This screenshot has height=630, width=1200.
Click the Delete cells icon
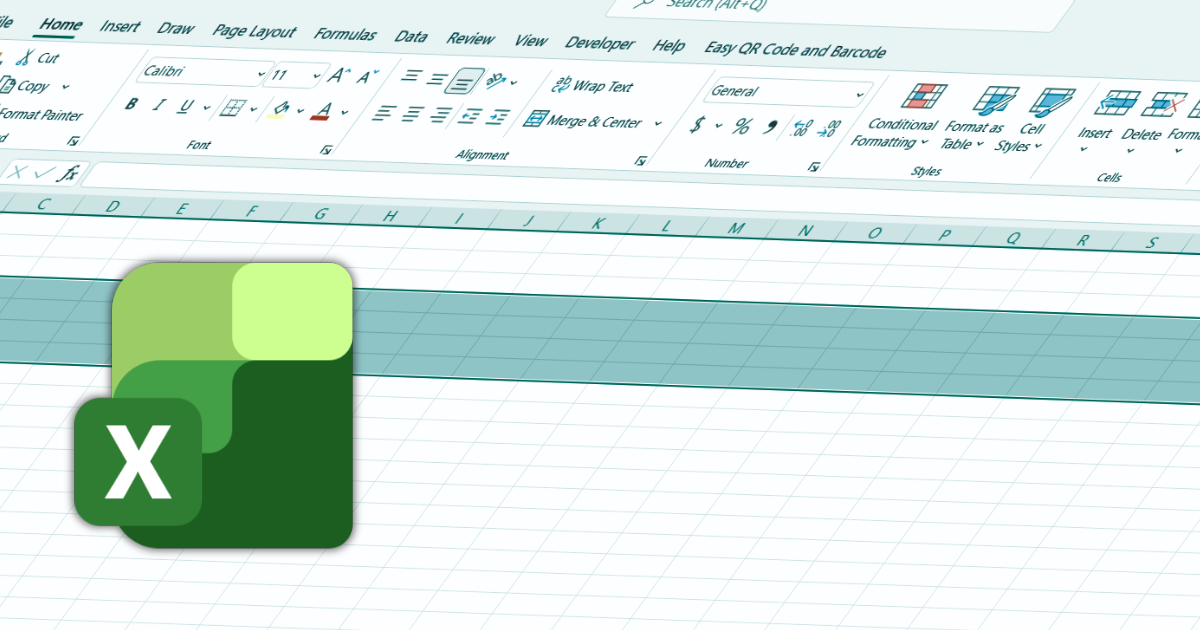[1163, 105]
